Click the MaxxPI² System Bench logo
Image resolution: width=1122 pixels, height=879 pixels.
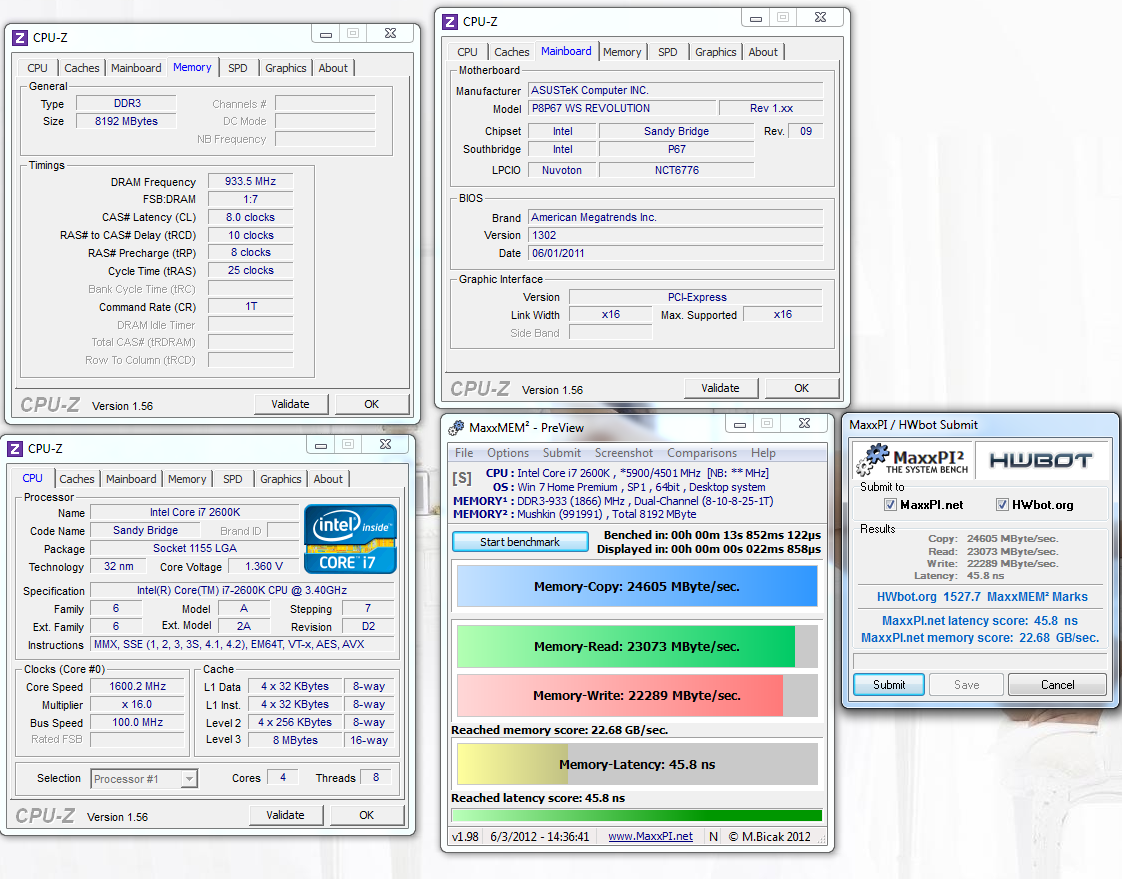click(x=912, y=460)
